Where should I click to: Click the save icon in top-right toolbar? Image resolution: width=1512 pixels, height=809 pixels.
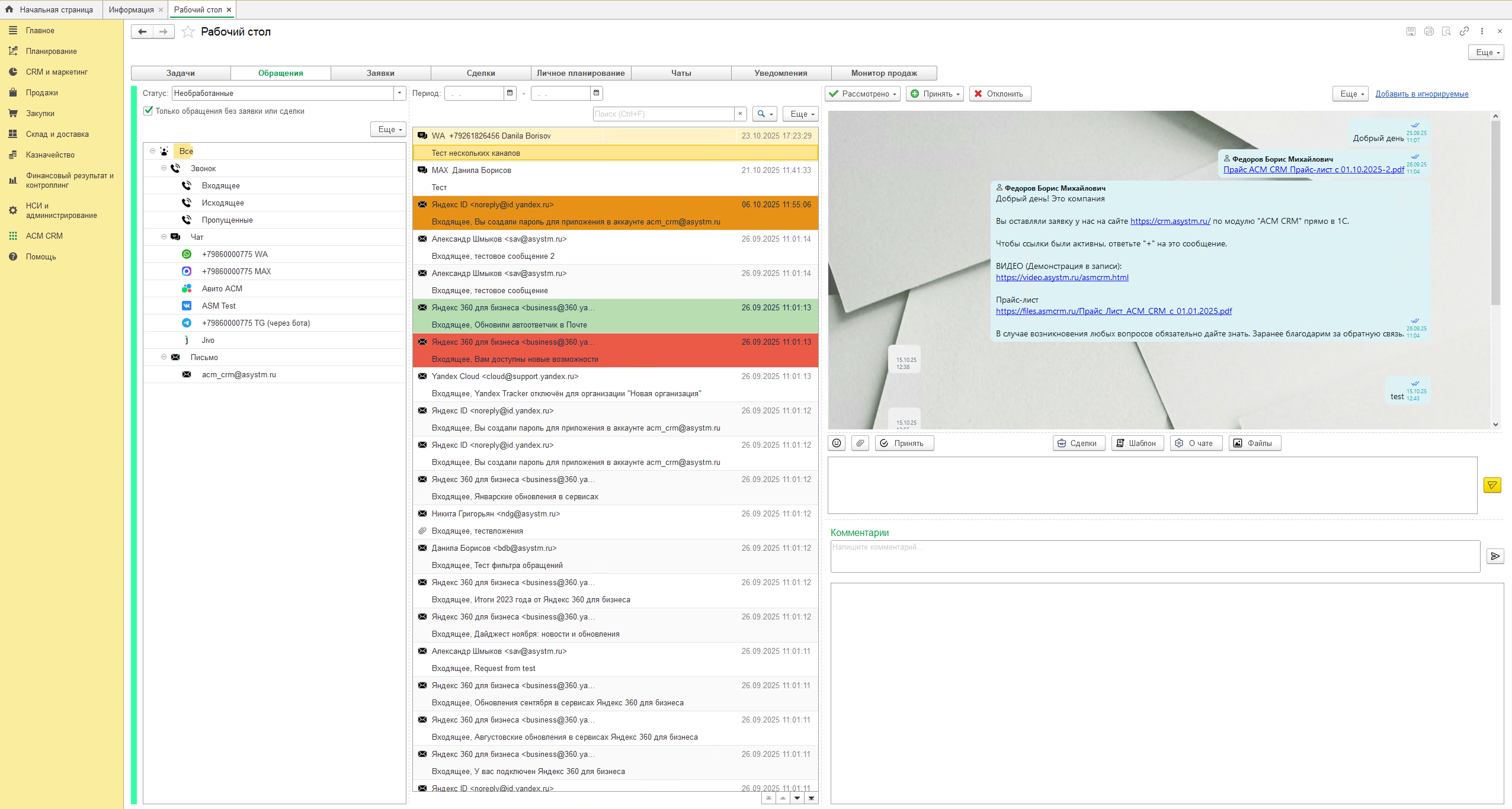1411,31
